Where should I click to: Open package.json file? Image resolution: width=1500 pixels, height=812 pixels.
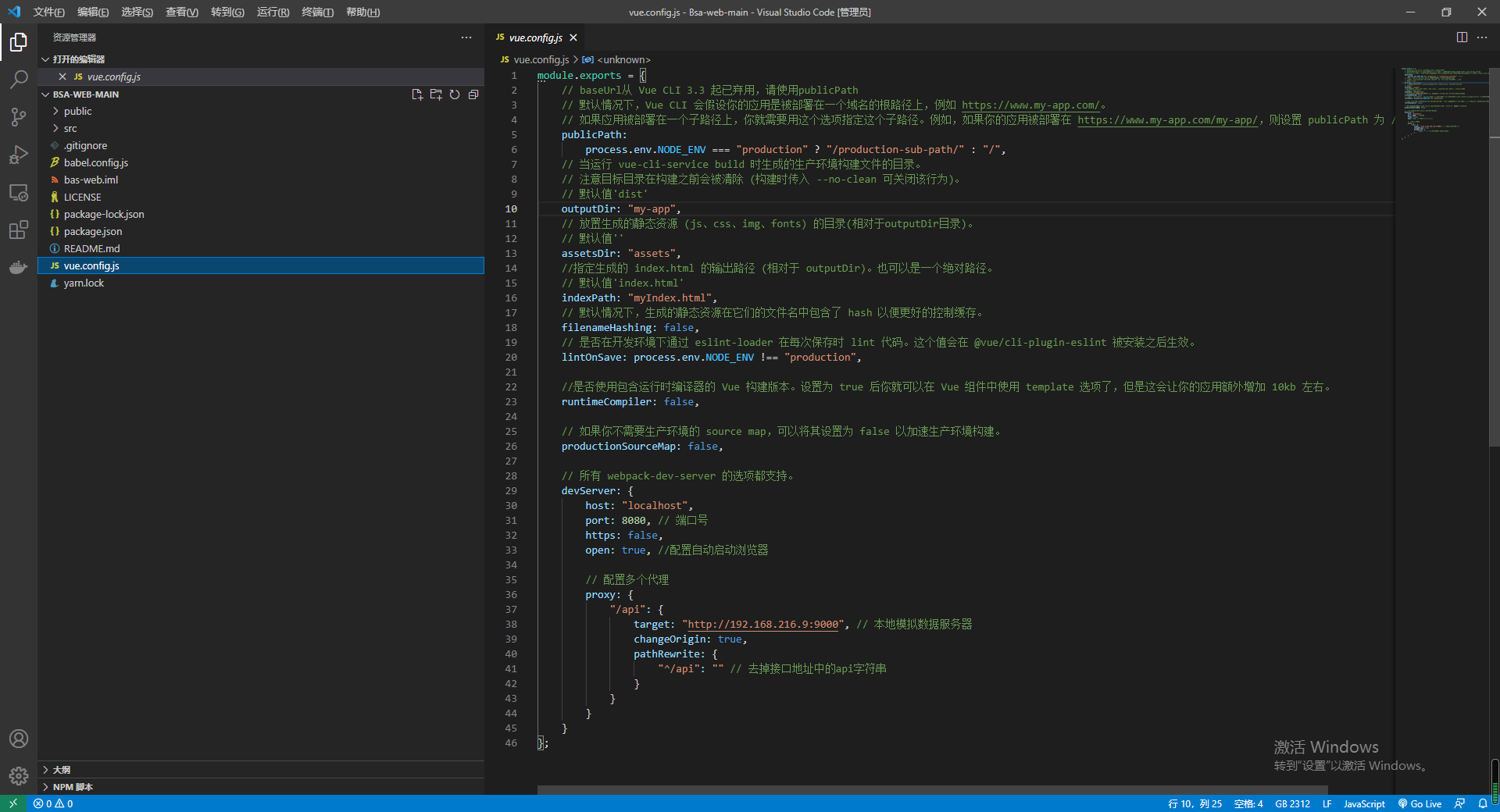pyautogui.click(x=261, y=232)
